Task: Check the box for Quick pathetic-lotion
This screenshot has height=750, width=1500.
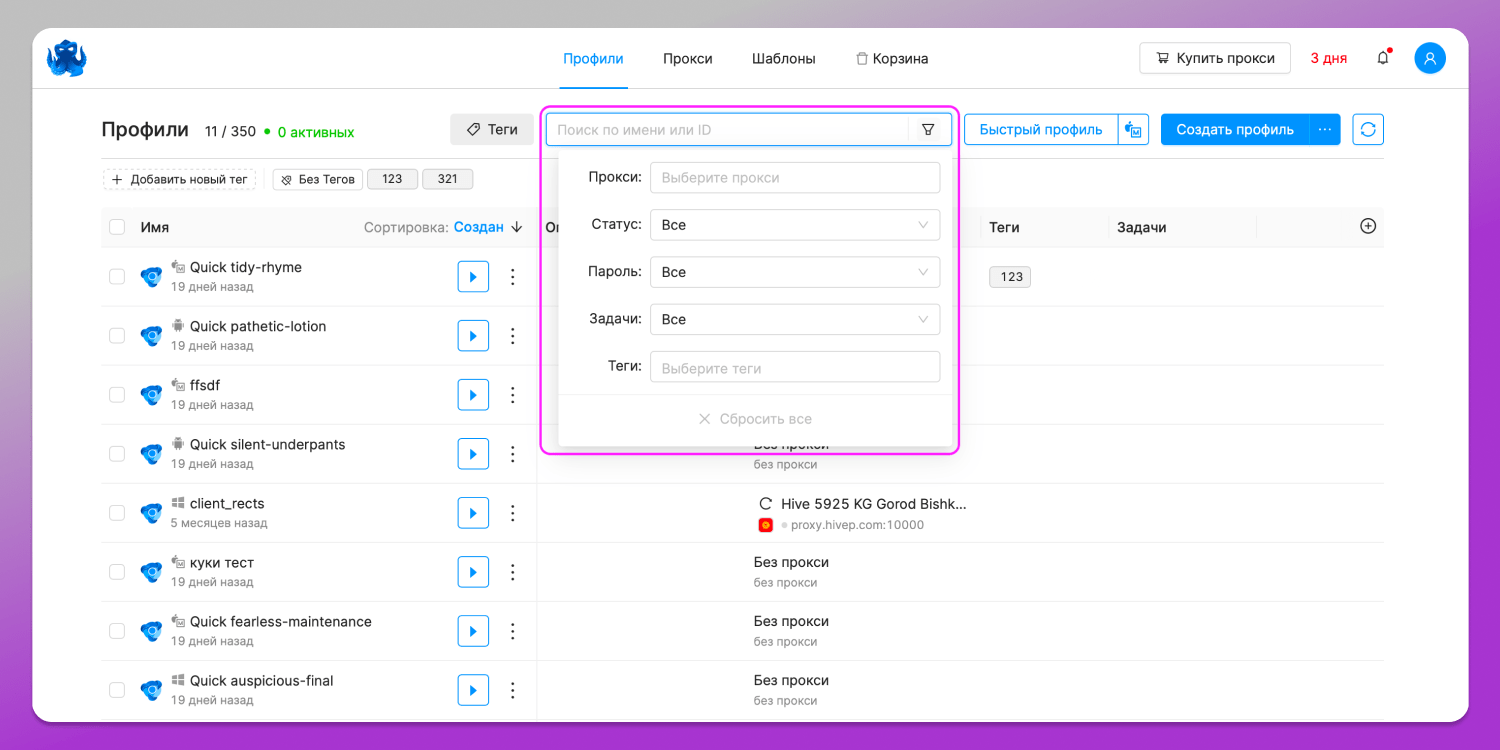Action: pos(117,335)
